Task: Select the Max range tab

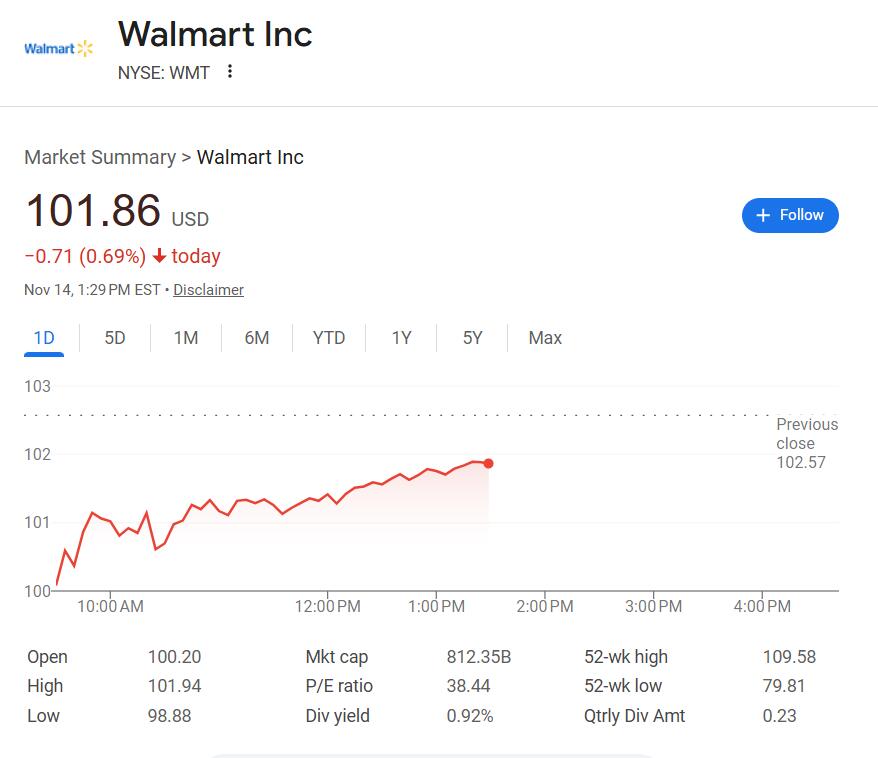Action: tap(545, 338)
